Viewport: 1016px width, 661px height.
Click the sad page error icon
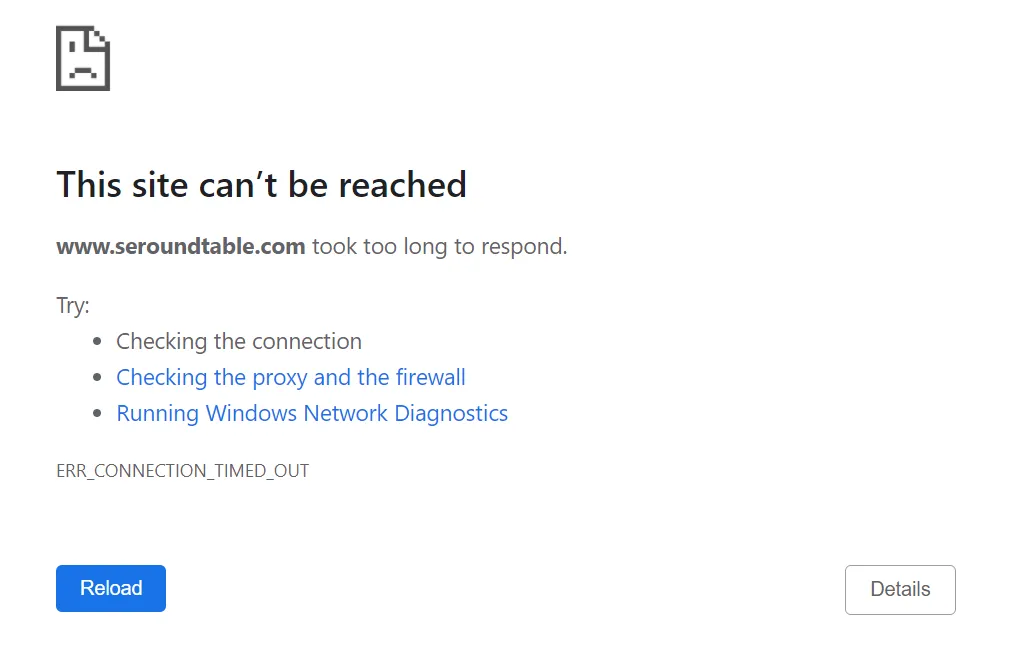(x=82, y=58)
